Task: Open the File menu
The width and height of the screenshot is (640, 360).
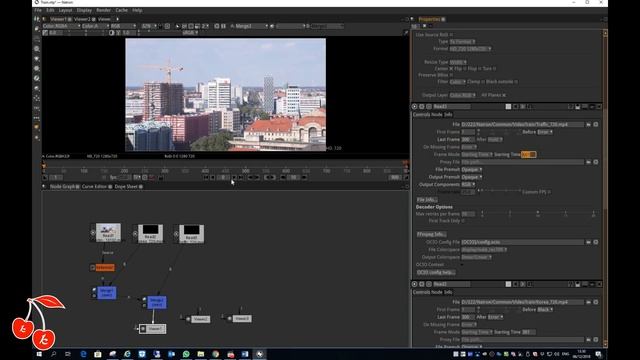Action: point(38,10)
